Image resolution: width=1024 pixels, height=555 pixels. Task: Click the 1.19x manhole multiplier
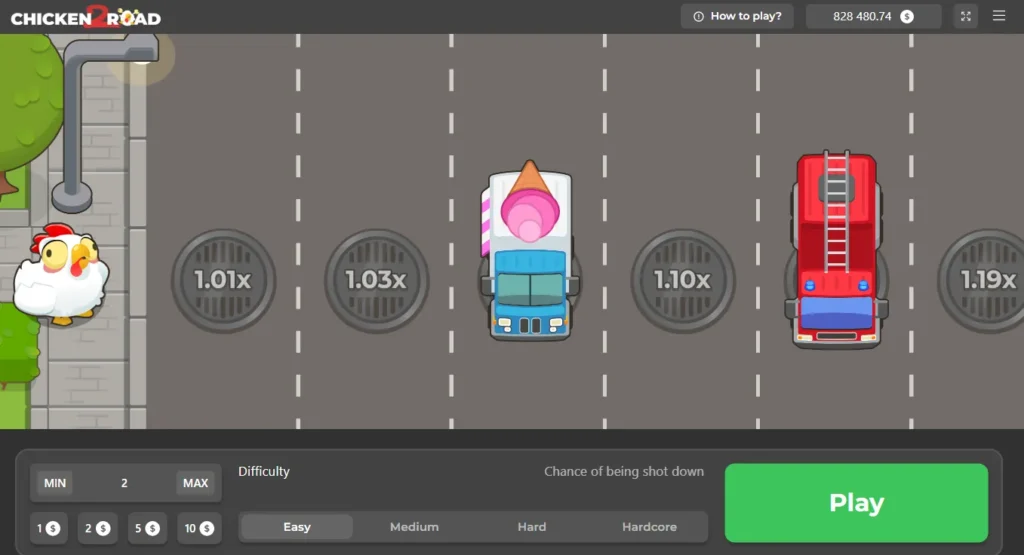coord(985,281)
